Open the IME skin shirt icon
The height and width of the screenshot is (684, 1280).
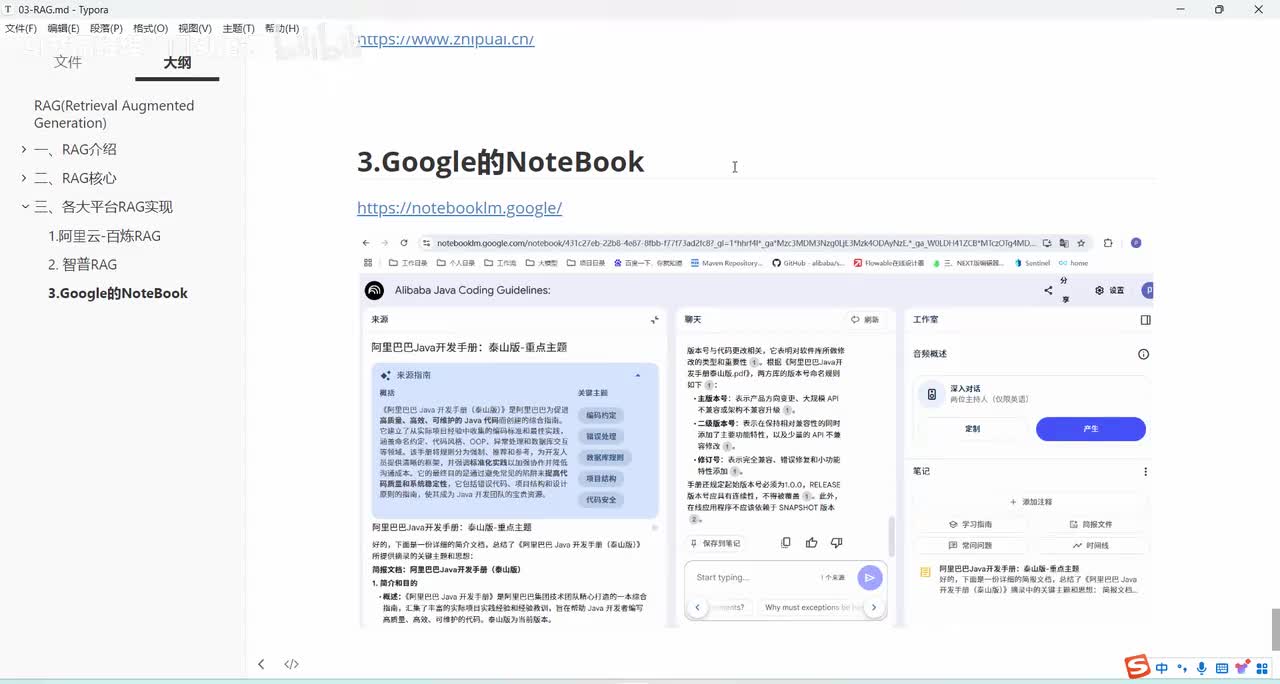[x=1243, y=667]
